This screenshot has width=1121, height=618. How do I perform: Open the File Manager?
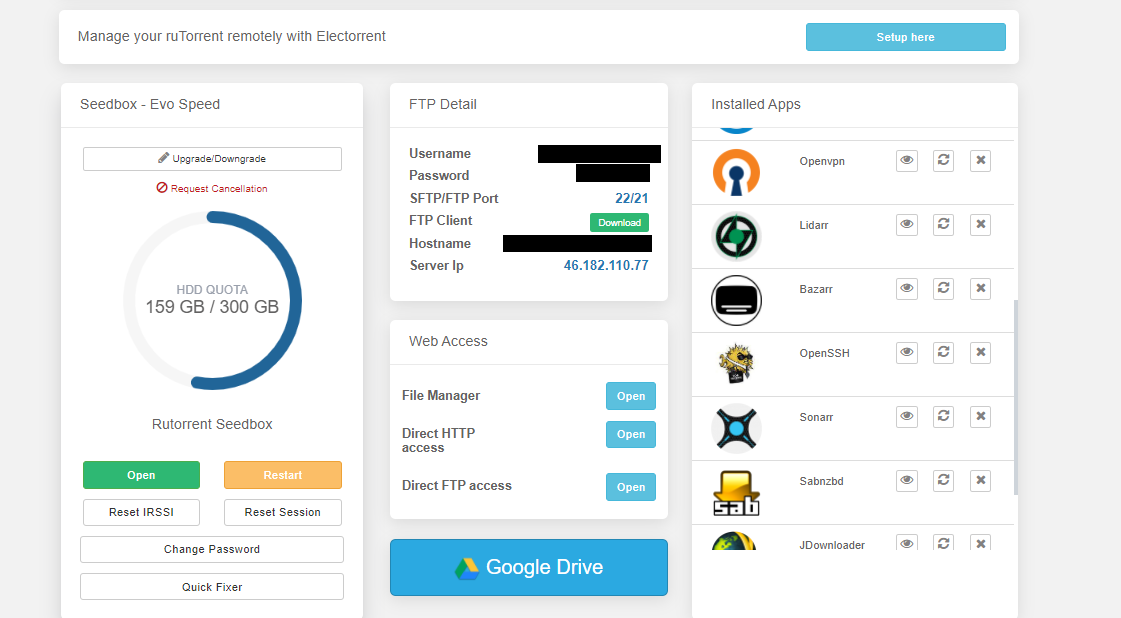click(x=630, y=395)
